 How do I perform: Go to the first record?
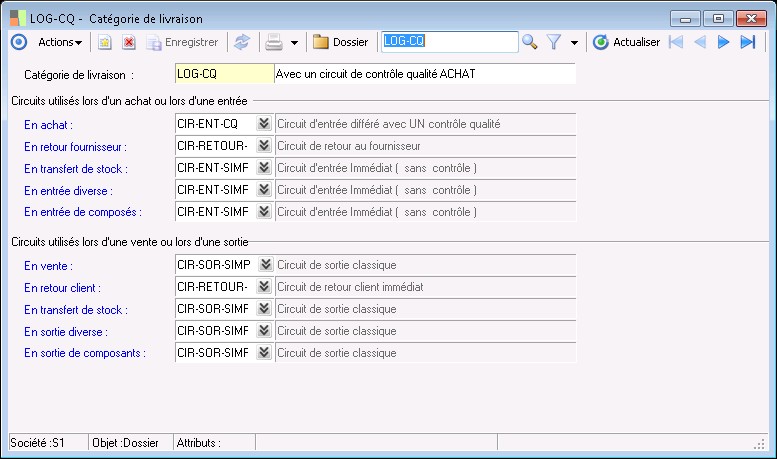point(676,42)
